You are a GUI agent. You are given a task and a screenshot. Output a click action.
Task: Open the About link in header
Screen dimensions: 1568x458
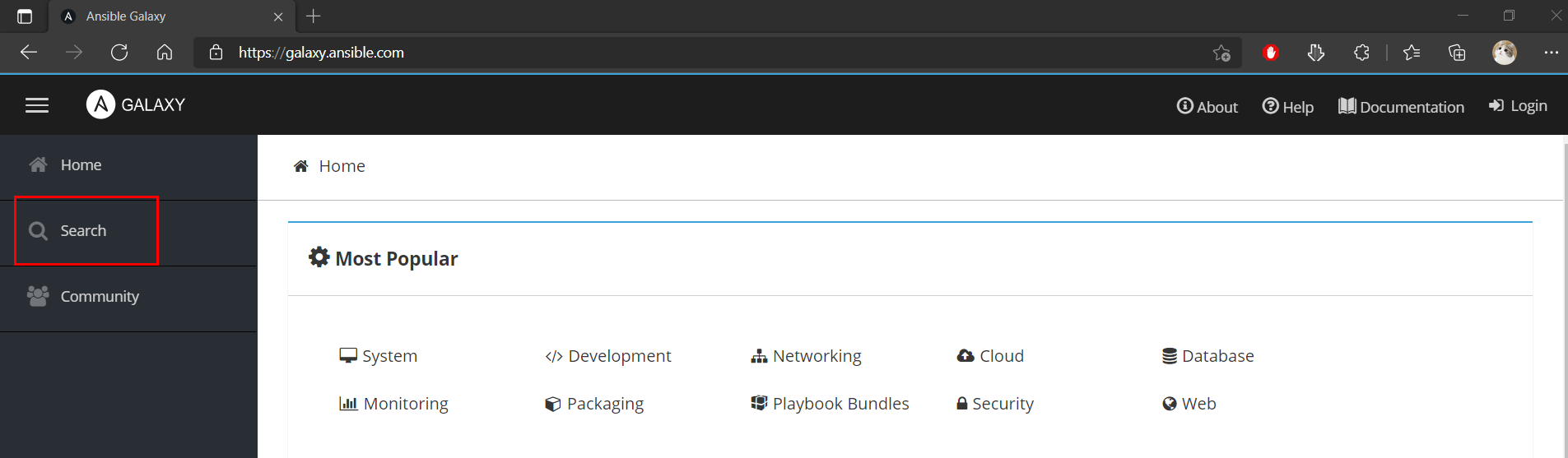coord(1207,107)
